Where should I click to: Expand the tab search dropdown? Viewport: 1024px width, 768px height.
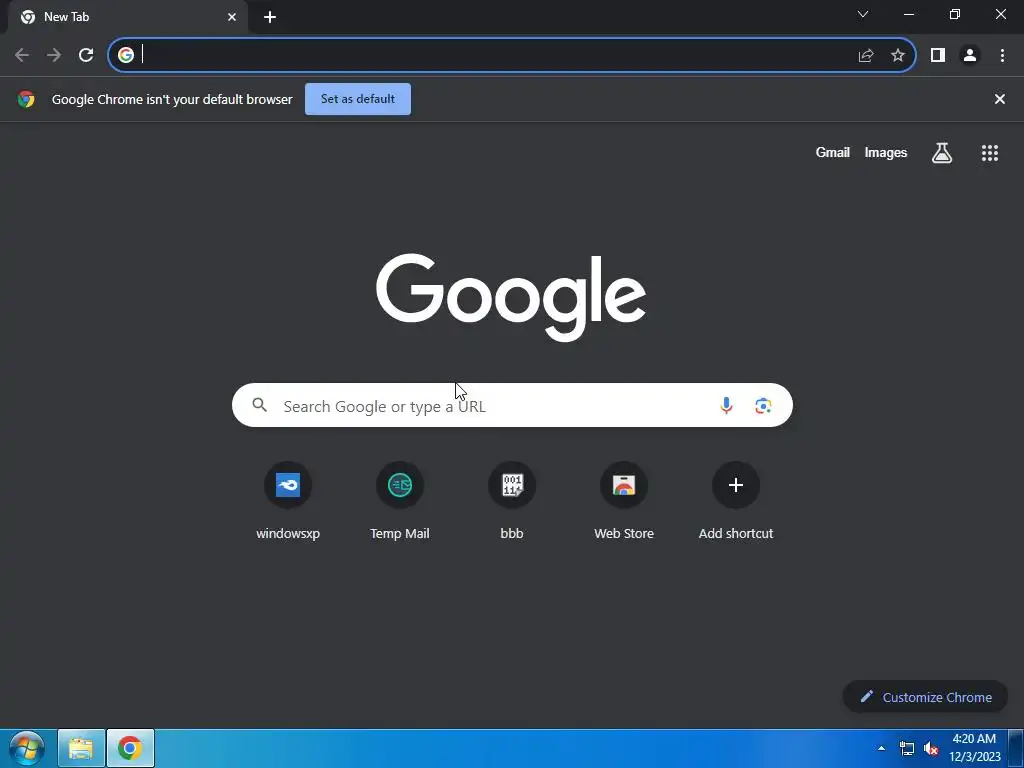pyautogui.click(x=863, y=14)
